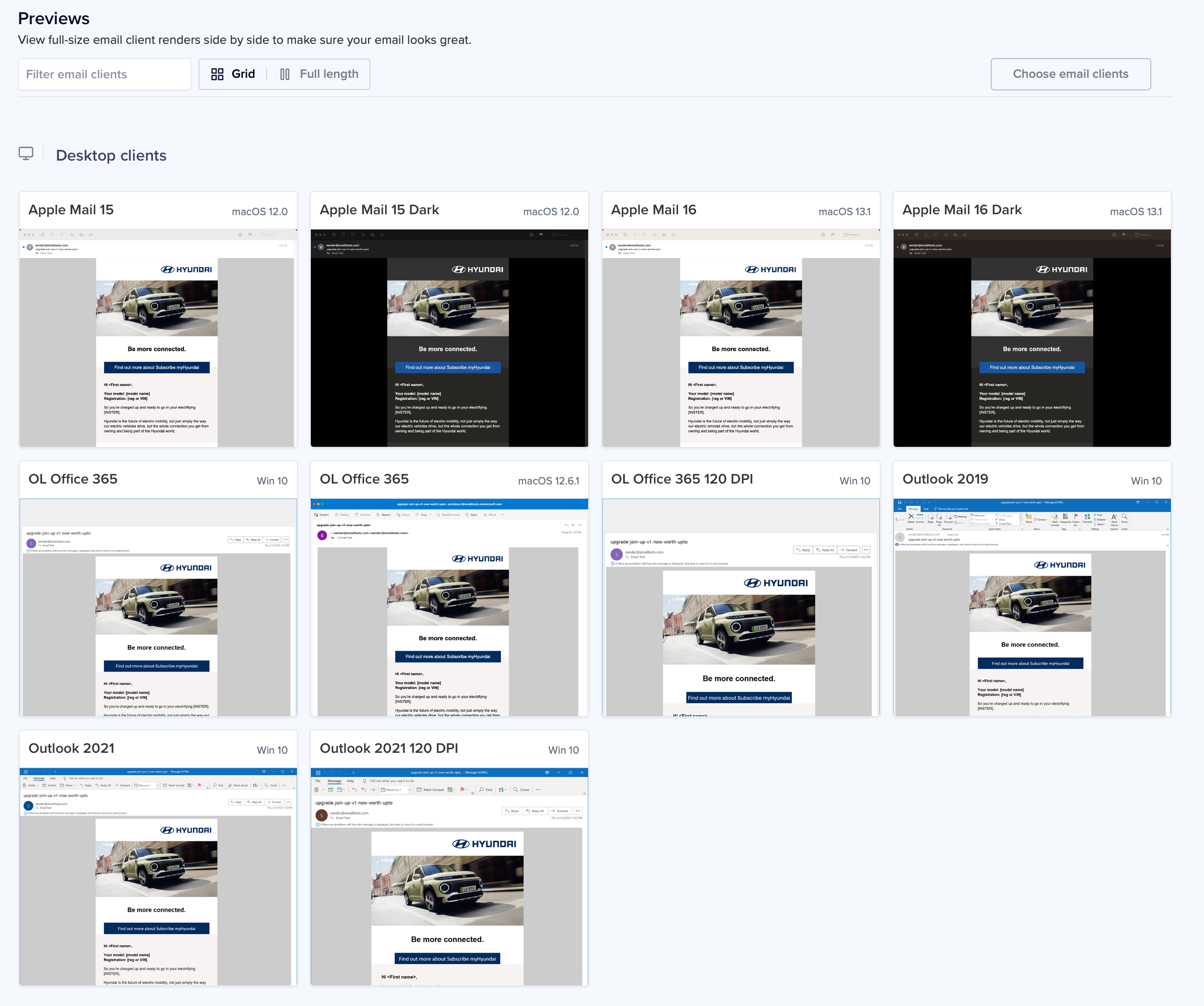This screenshot has height=1006, width=1204.
Task: Open the Move to dropdown in Outlook 2021 preview
Action: click(158, 785)
